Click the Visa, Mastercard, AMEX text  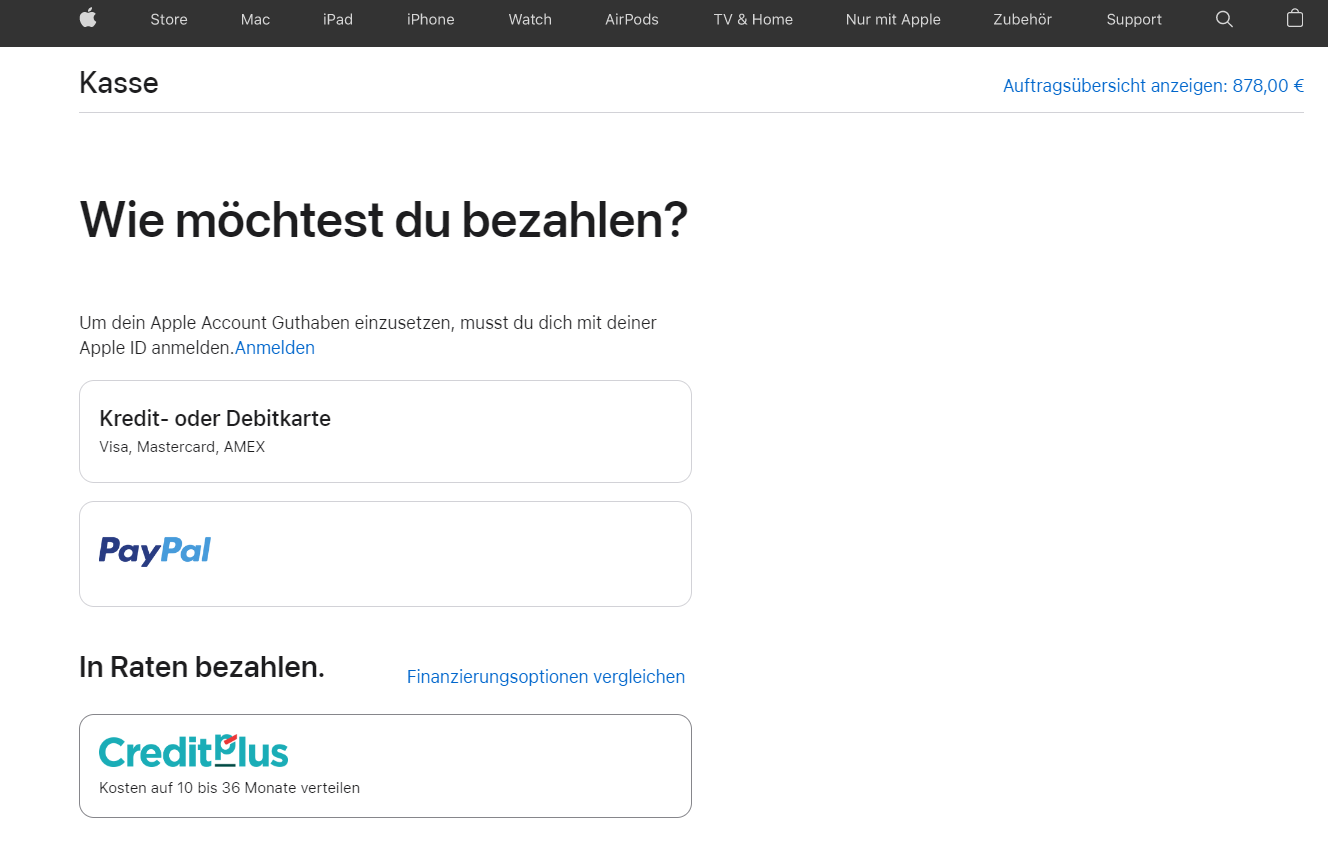pyautogui.click(x=182, y=447)
